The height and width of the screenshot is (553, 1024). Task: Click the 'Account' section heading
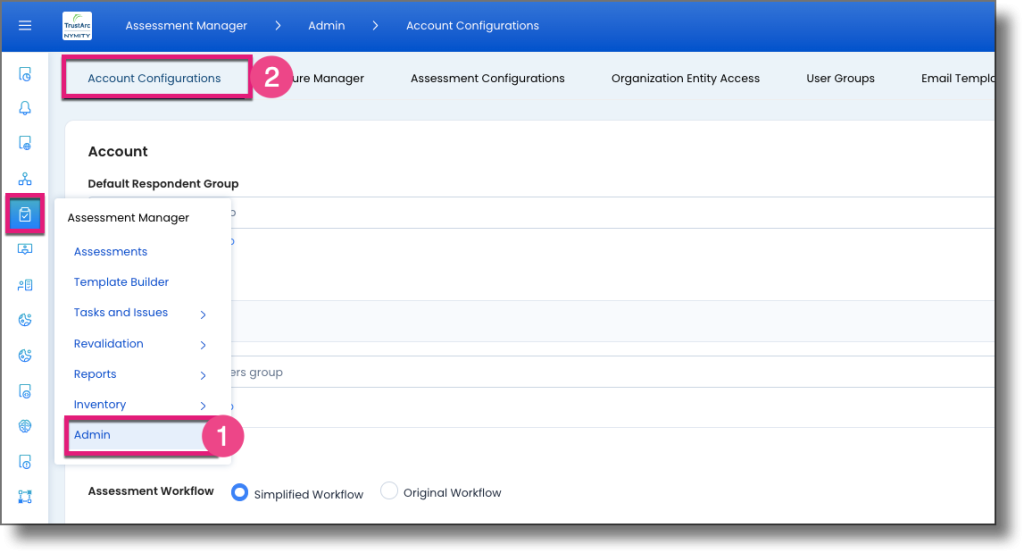118,151
